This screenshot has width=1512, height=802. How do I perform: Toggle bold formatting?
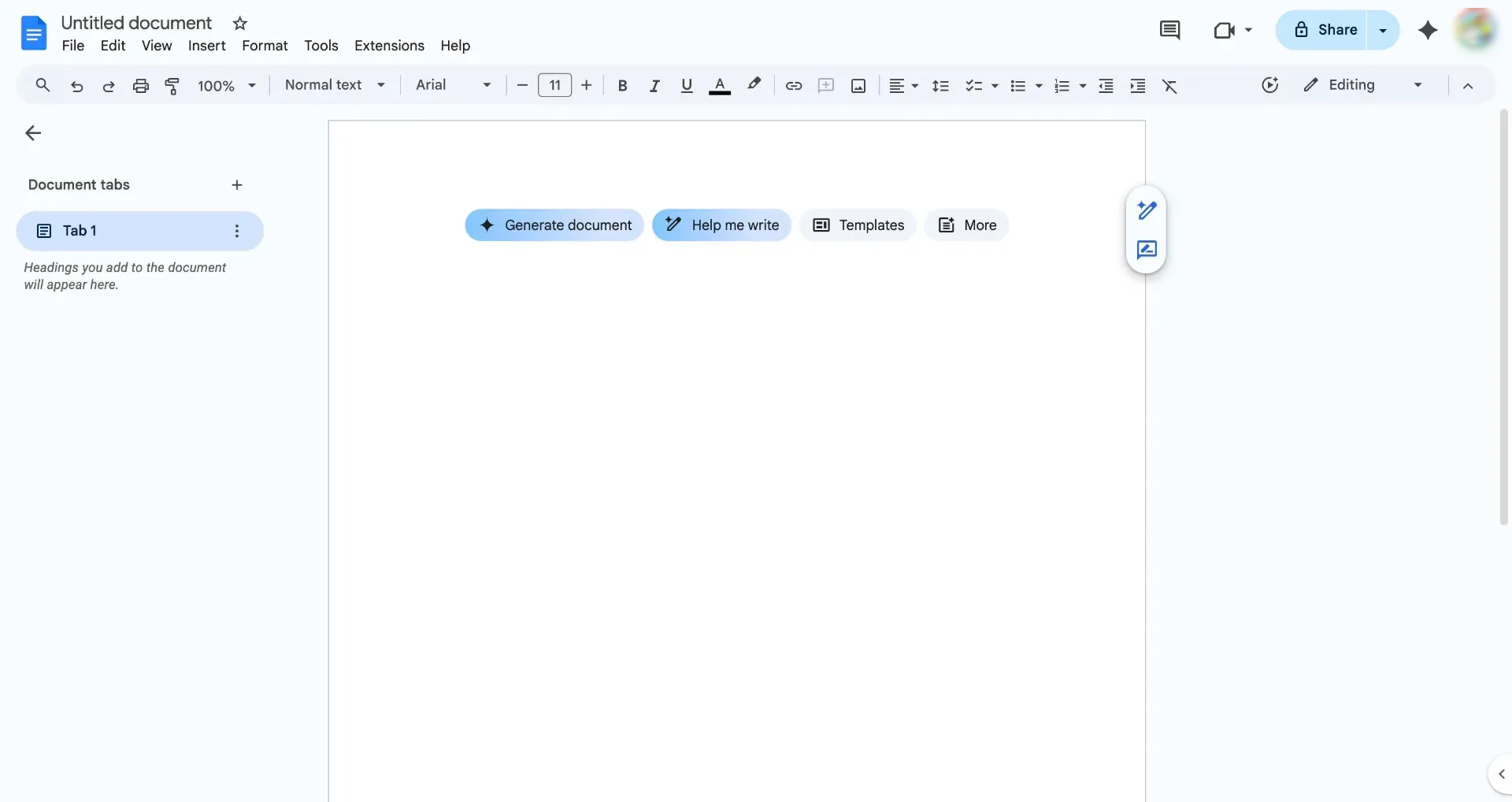click(x=622, y=86)
